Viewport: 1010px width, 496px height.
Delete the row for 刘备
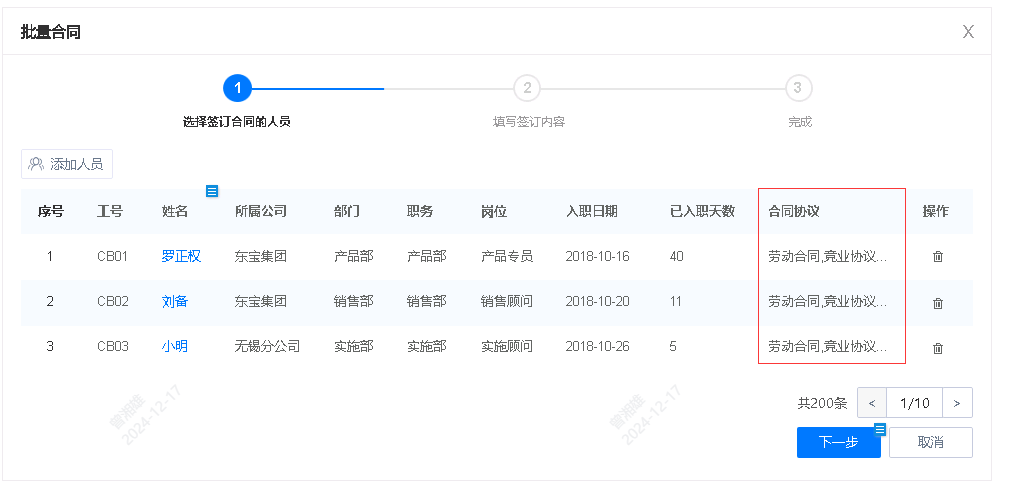point(937,303)
